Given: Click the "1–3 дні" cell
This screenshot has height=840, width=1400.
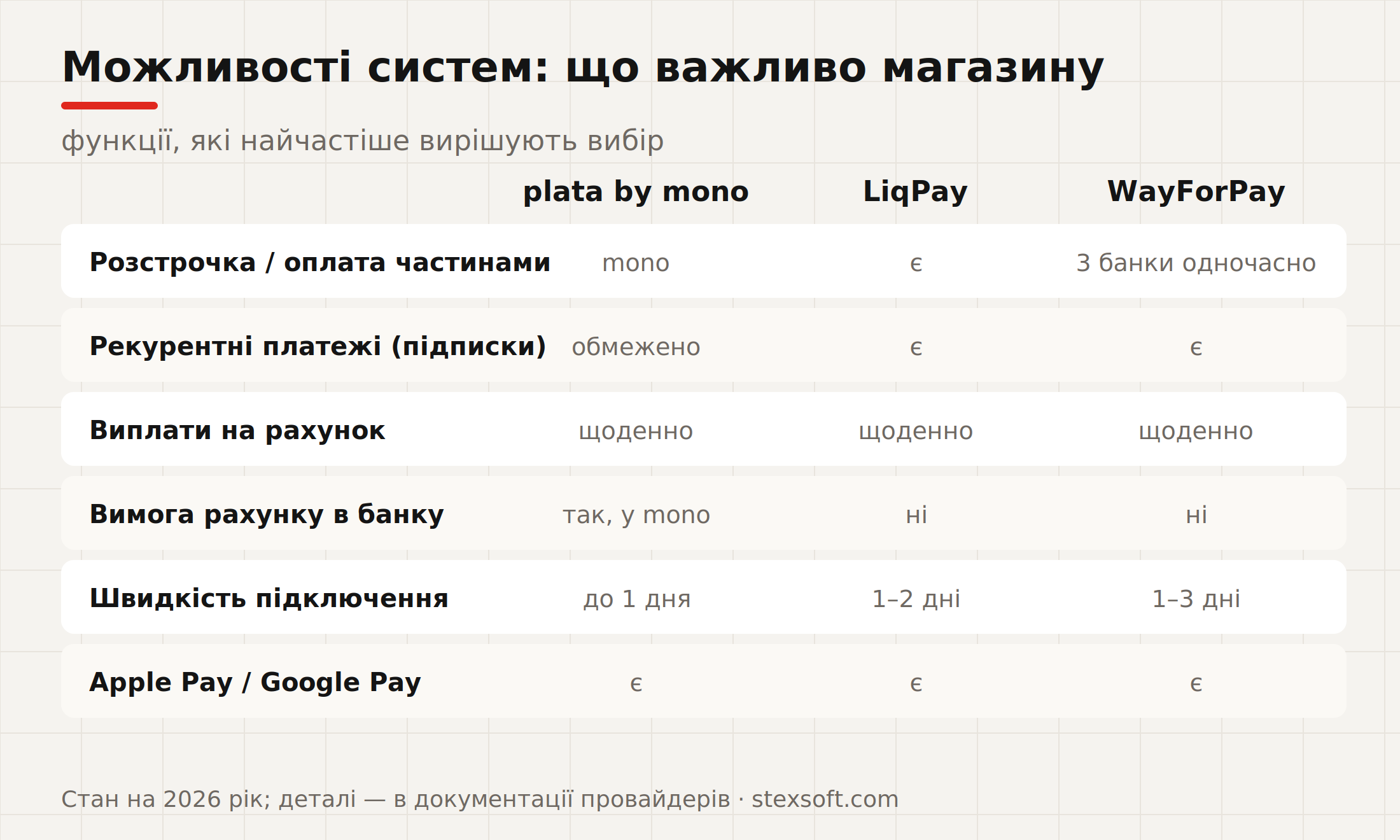Looking at the screenshot, I should click(x=1196, y=599).
